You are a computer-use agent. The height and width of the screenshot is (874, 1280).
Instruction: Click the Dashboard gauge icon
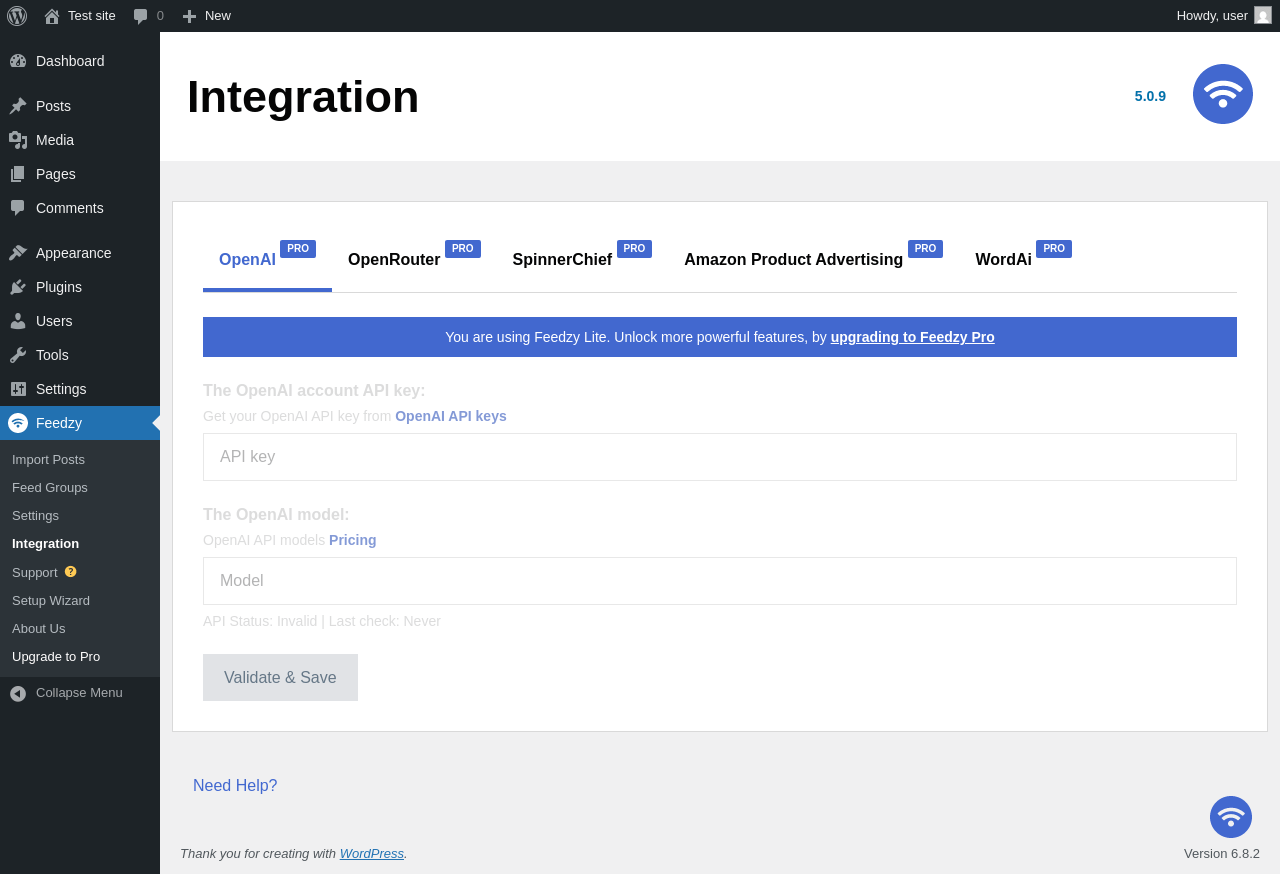pos(18,61)
